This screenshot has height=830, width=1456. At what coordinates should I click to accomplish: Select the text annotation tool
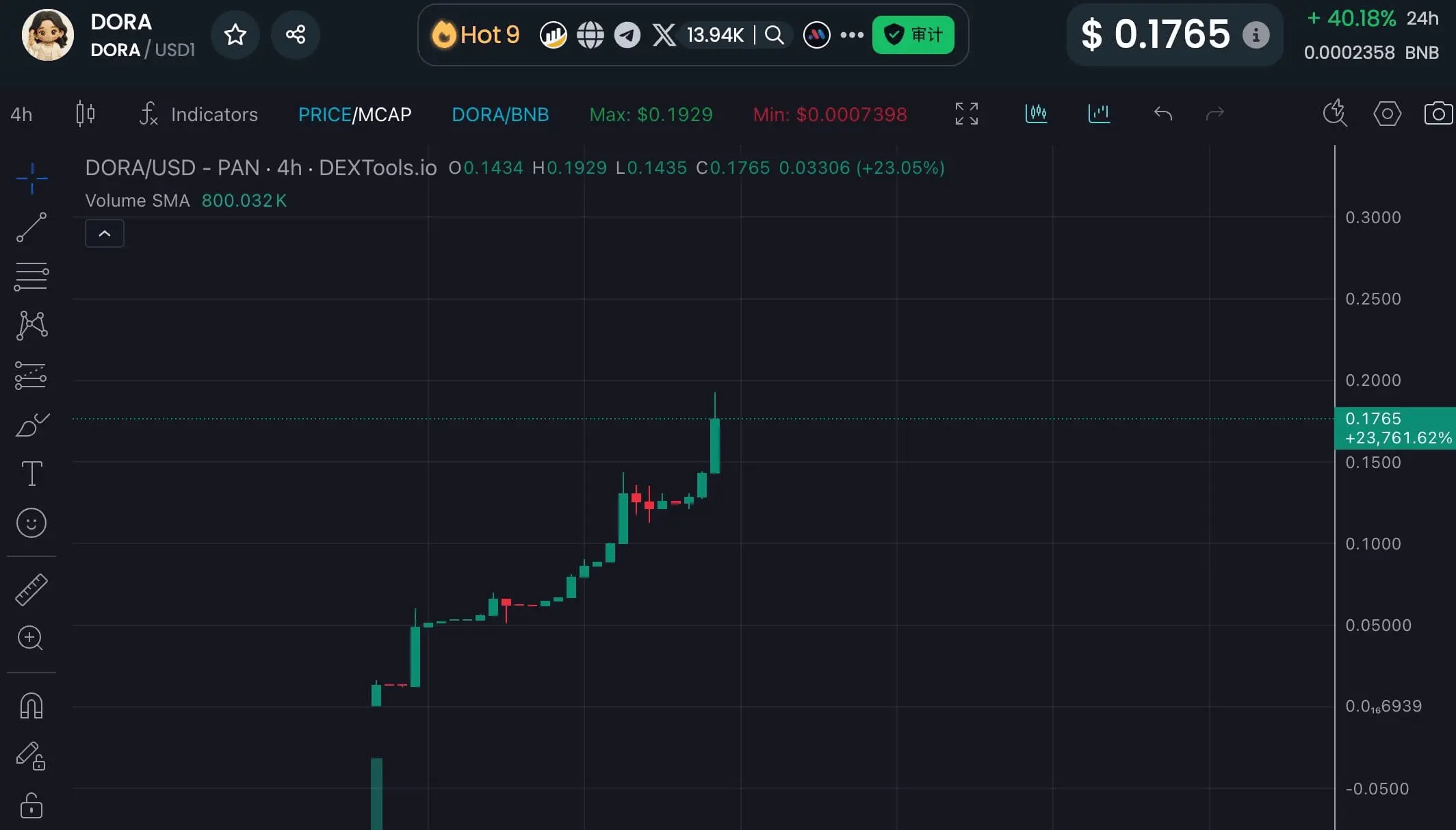point(31,474)
